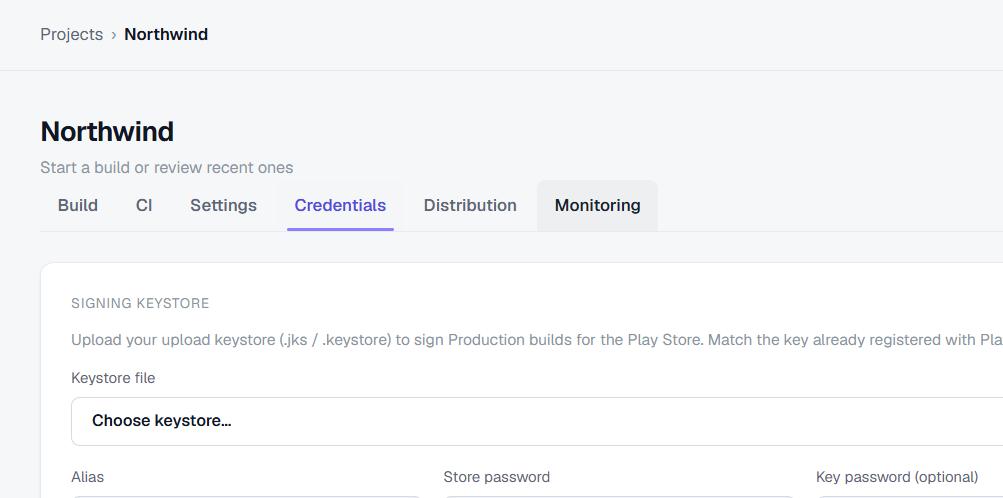Click the Choose keystore file picker
Viewport: 1003px width, 498px height.
[537, 421]
